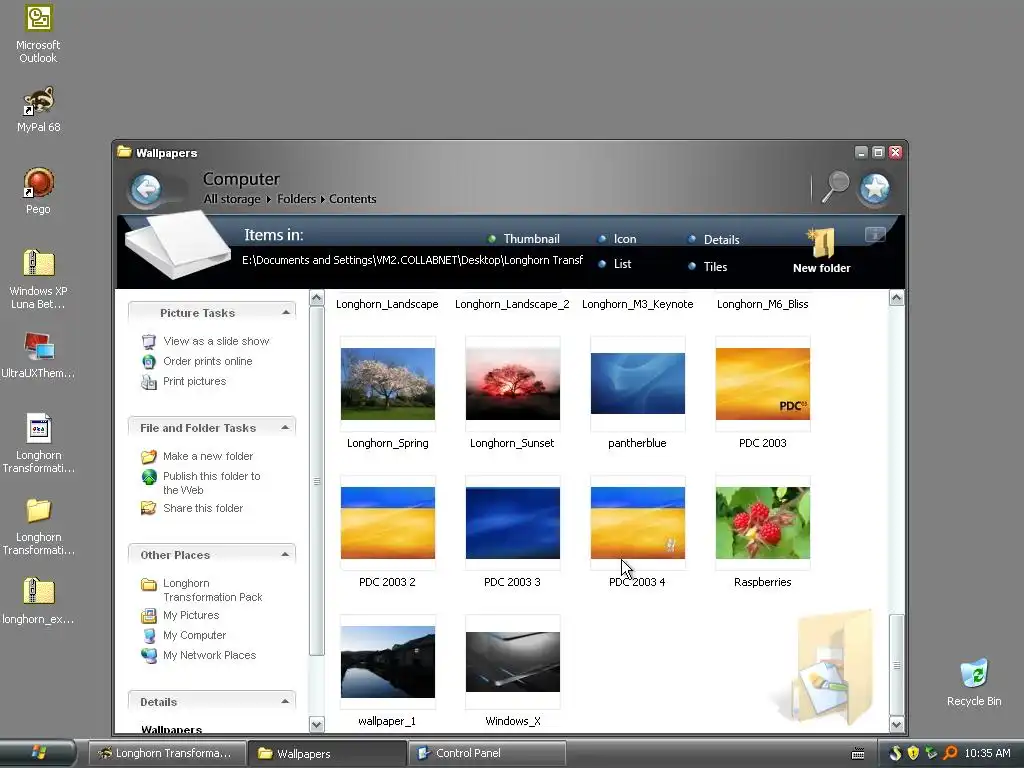Open My Network Places link
Image resolution: width=1024 pixels, height=768 pixels.
click(x=210, y=656)
